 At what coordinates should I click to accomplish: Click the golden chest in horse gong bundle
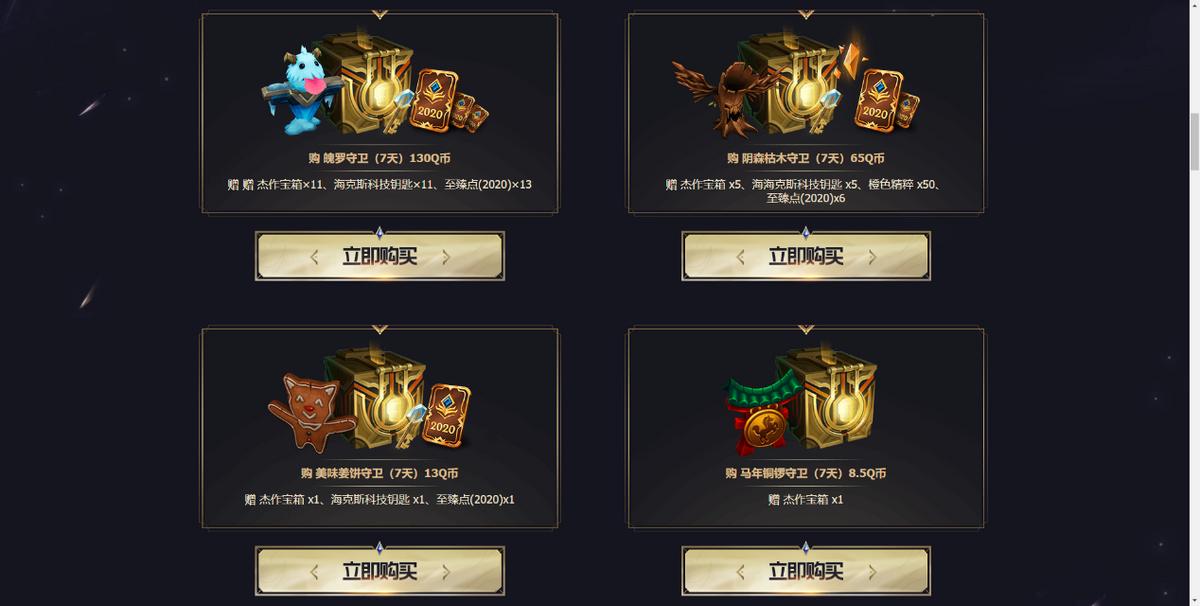[x=830, y=400]
